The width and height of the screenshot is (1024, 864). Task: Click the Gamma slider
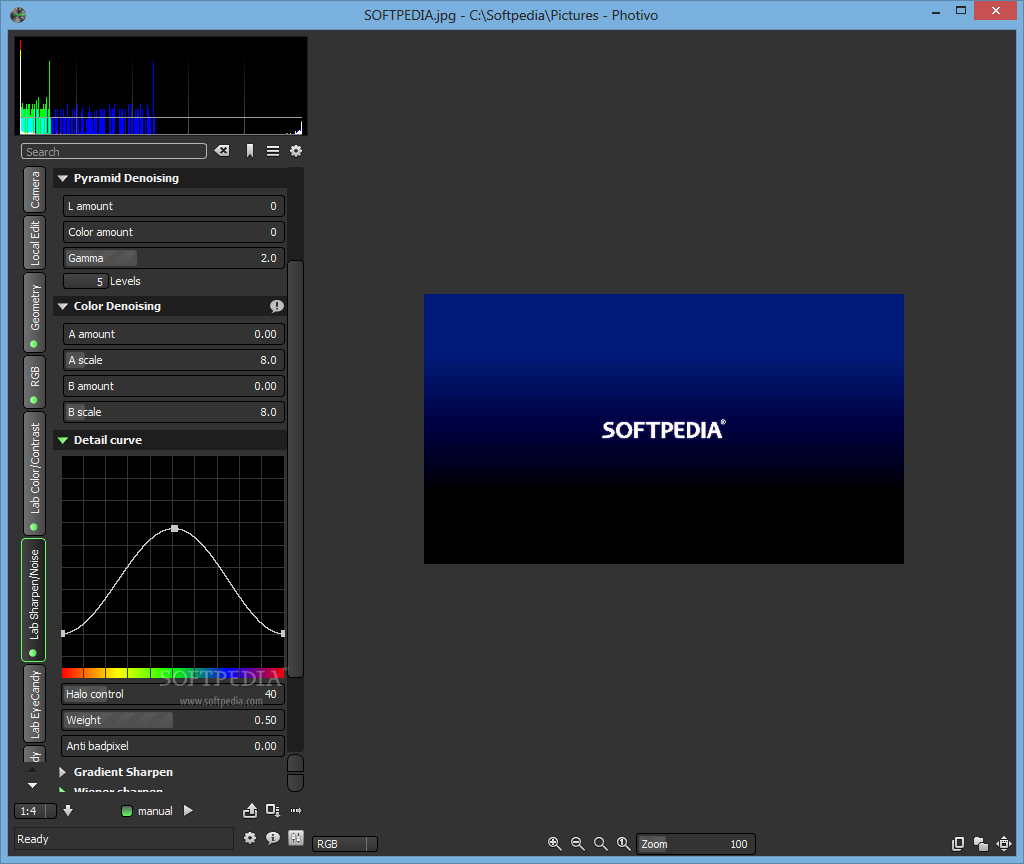tap(174, 258)
